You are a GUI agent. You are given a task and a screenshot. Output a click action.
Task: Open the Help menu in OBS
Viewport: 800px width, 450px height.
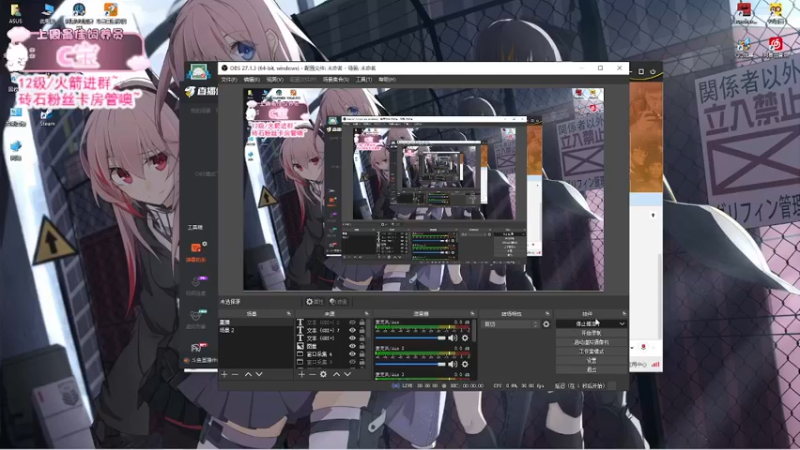(387, 80)
